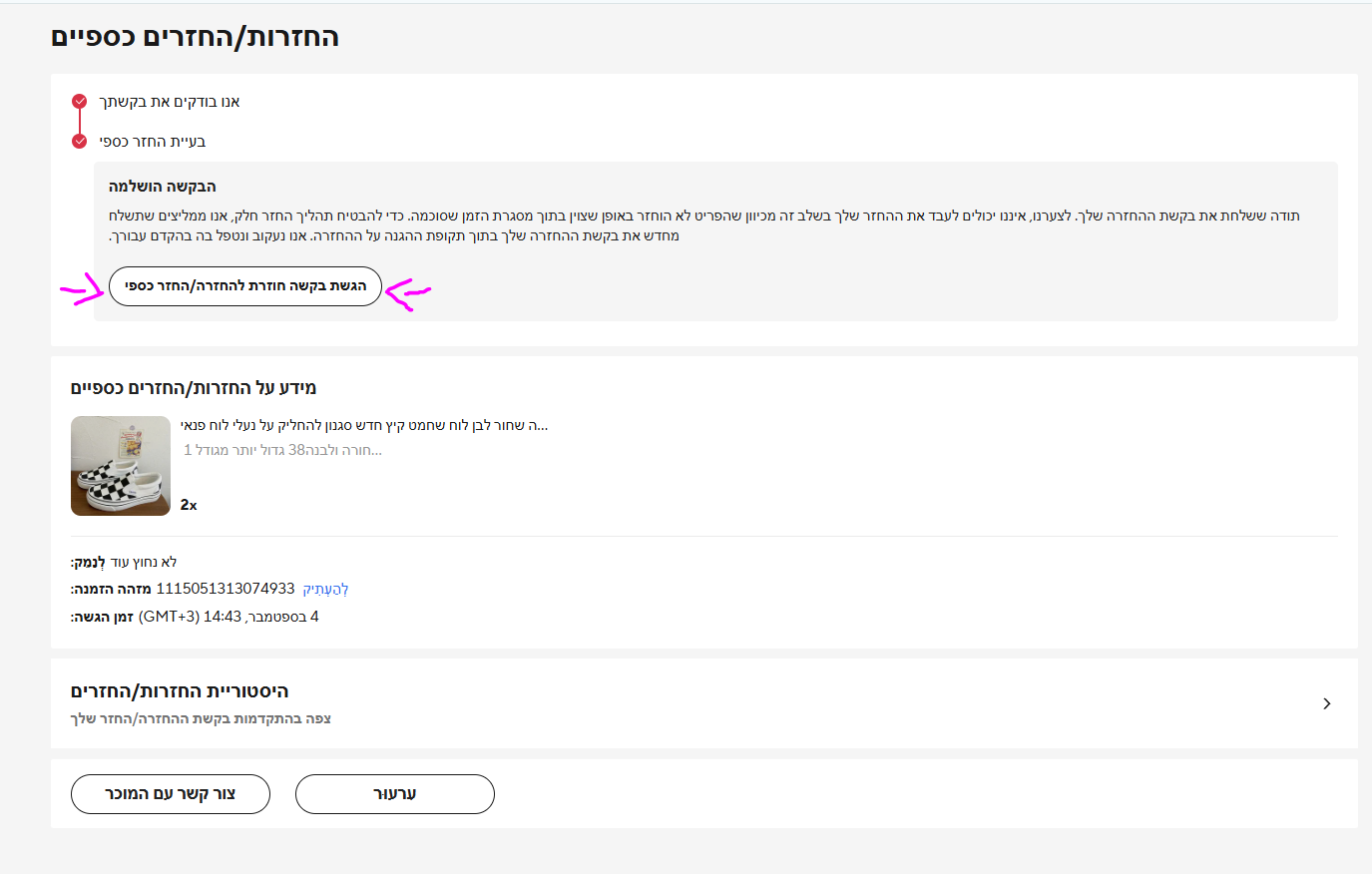The image size is (1372, 874).
Task: Click the red checkmark beside 'אנו בודקים את בקשתך'
Action: point(80,102)
